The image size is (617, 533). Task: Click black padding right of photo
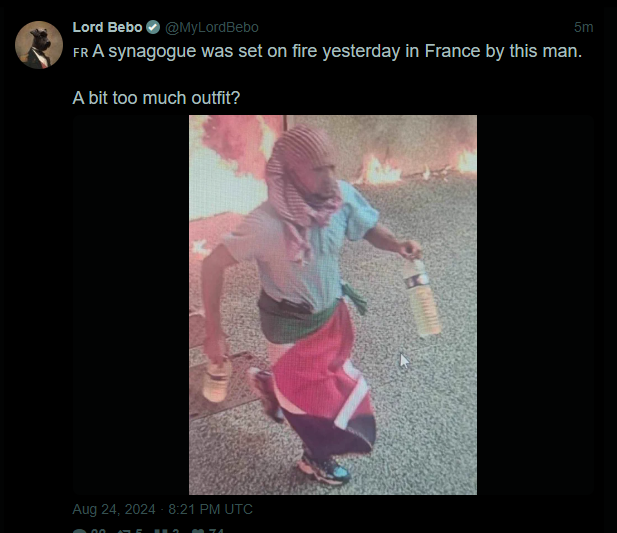tap(535, 305)
